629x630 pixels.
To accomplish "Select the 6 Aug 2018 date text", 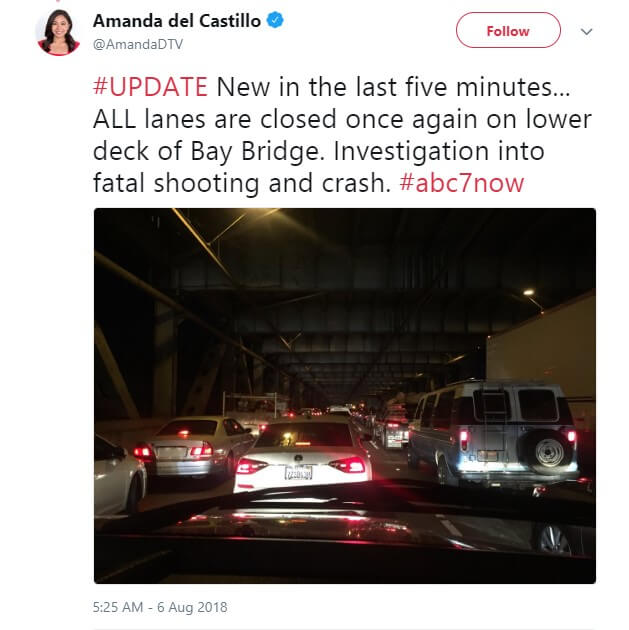I will pyautogui.click(x=192, y=607).
